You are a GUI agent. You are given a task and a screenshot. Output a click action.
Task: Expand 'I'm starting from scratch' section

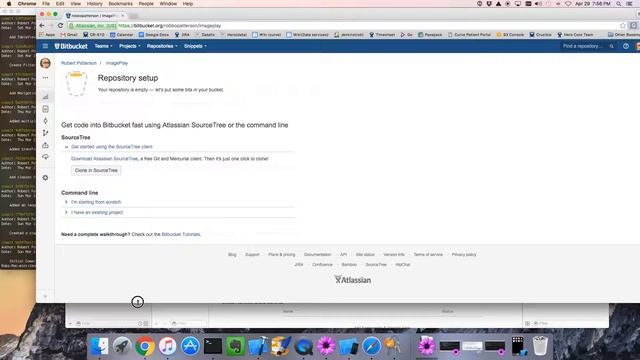tap(96, 202)
